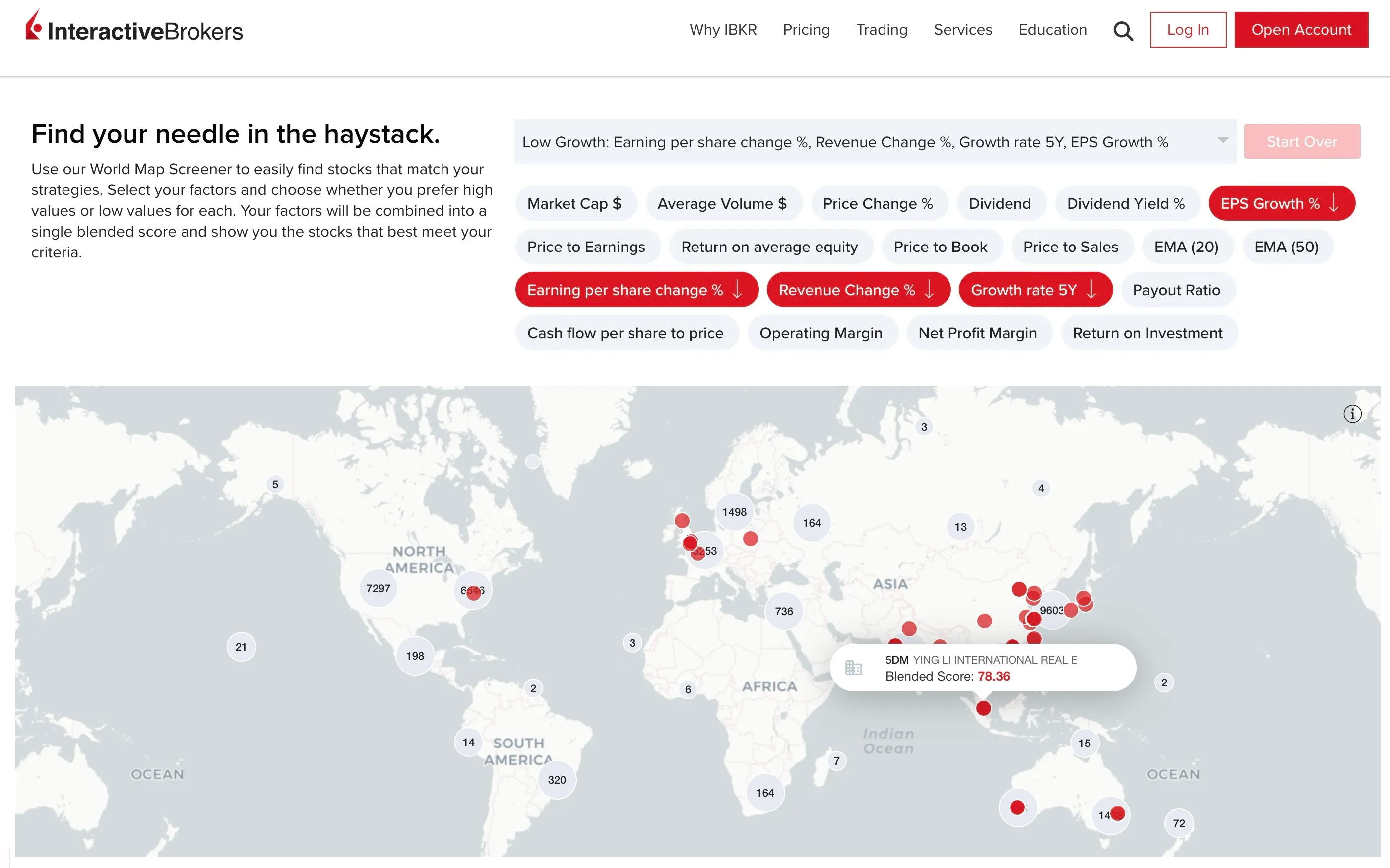The height and width of the screenshot is (868, 1390).
Task: Open the 21 cluster in Pacific
Action: coord(241,647)
